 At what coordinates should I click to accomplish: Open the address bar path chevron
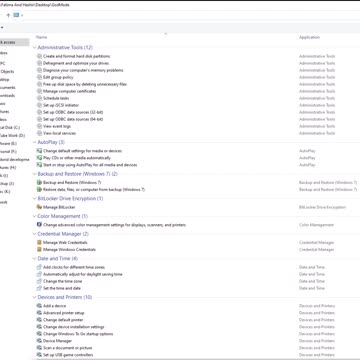coord(22,15)
